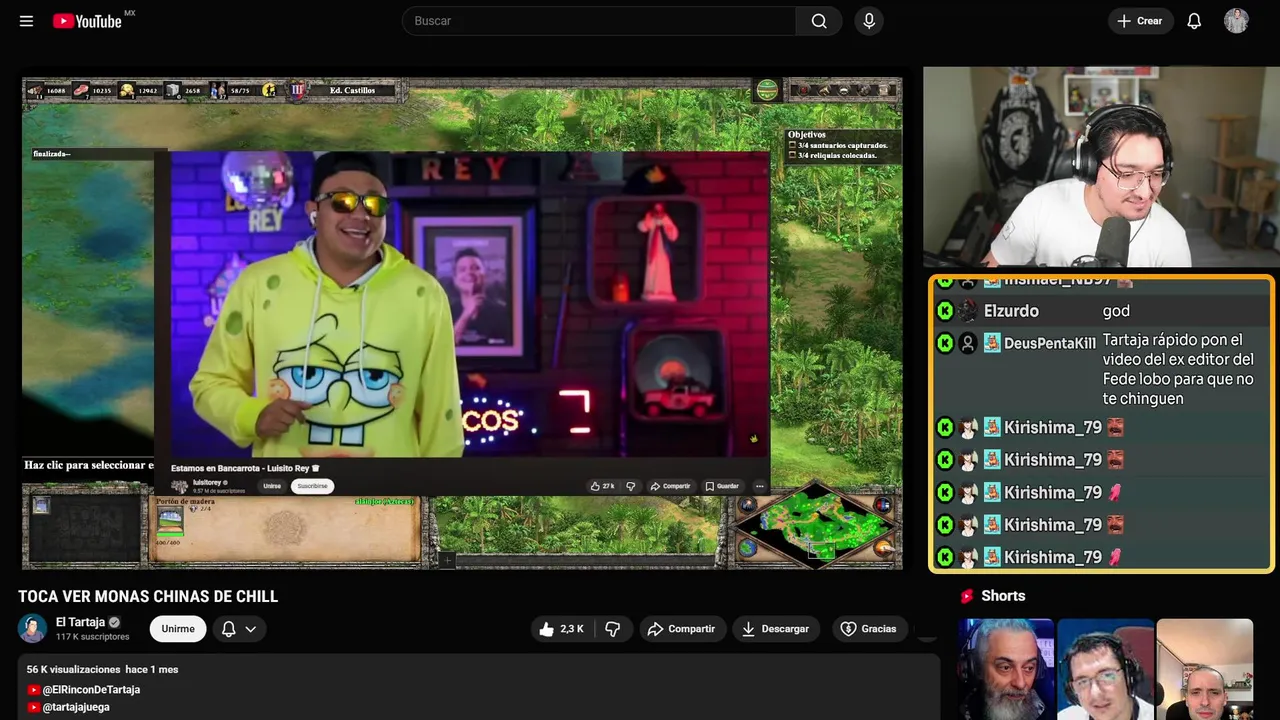
Task: Open the notifications bell in header
Action: pyautogui.click(x=1194, y=21)
